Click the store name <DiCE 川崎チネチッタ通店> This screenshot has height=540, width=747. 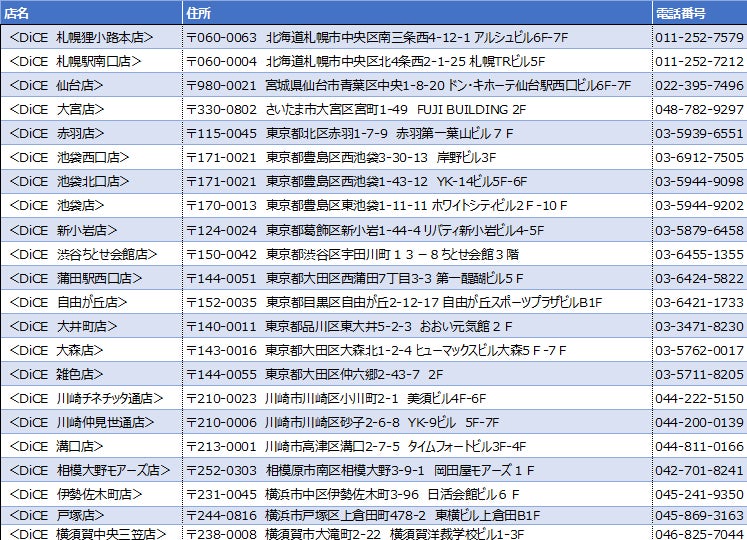coord(86,398)
